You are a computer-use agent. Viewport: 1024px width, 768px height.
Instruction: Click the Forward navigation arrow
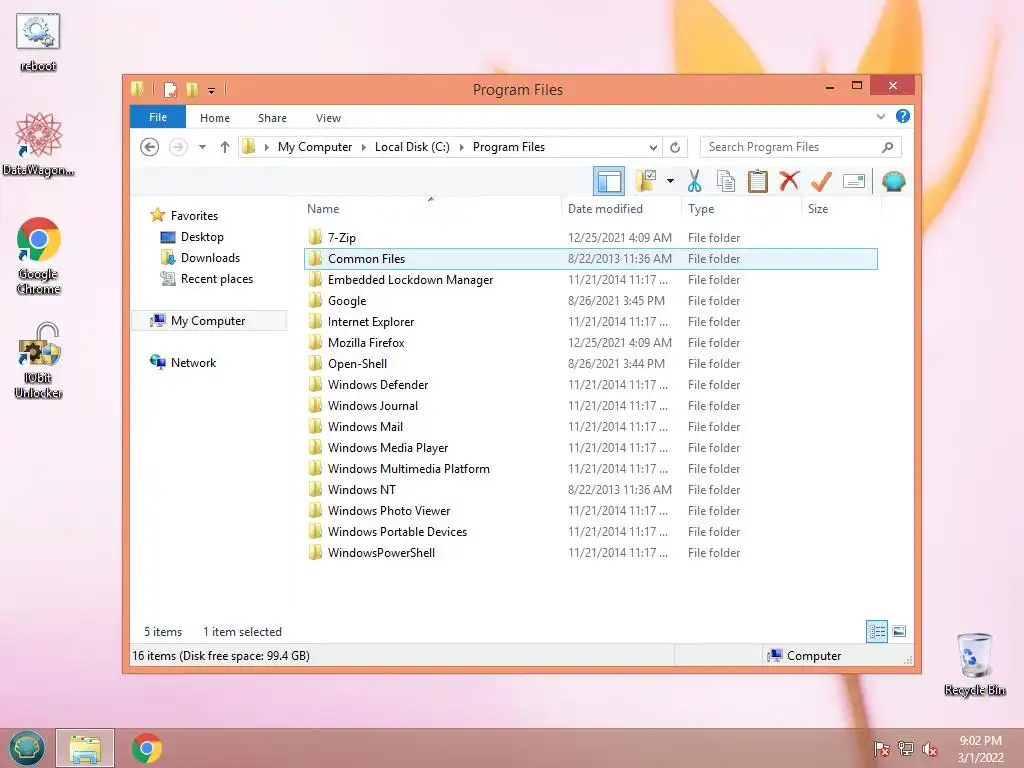tap(178, 147)
